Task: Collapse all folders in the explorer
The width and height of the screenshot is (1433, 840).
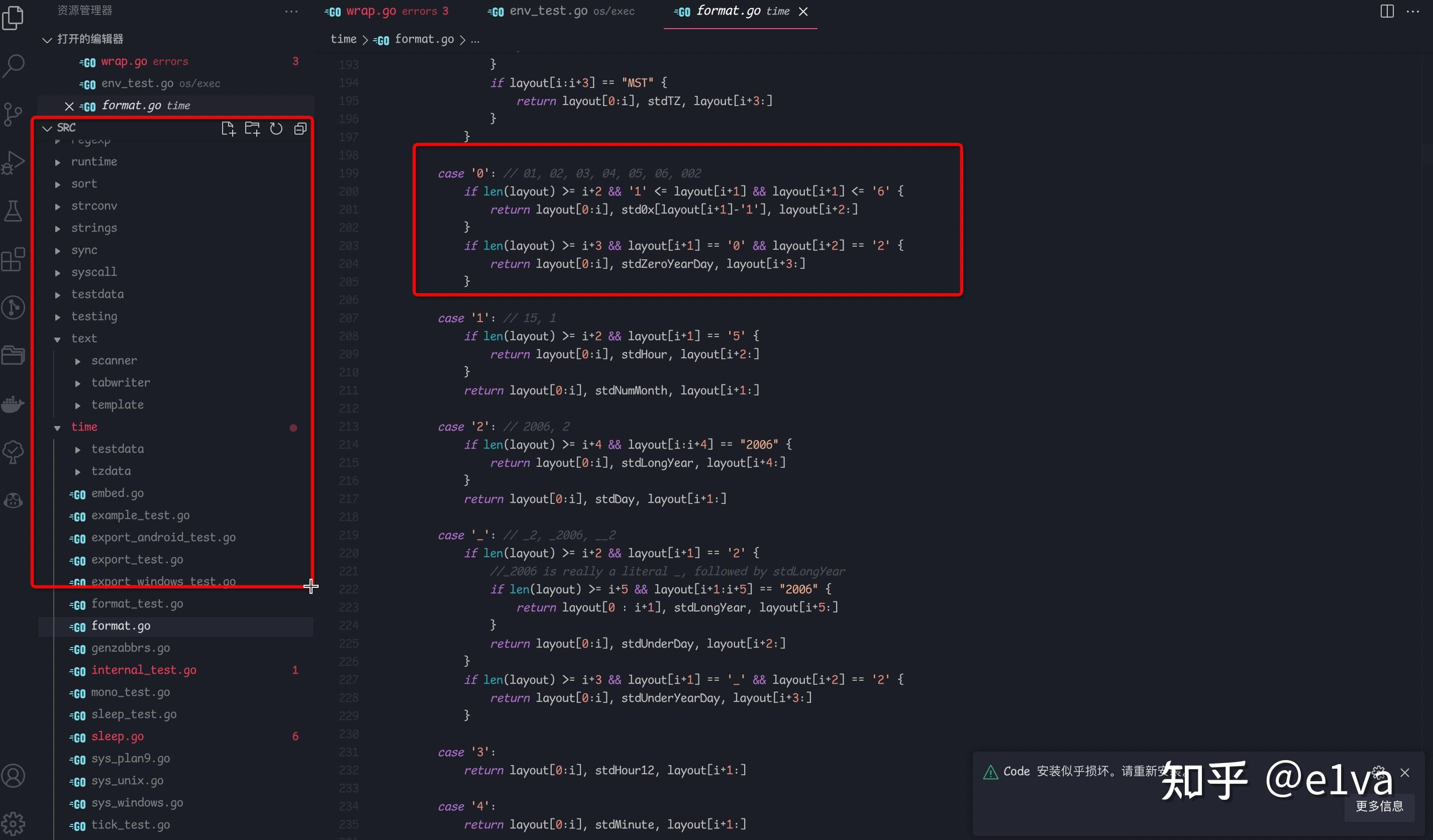Action: [x=300, y=129]
